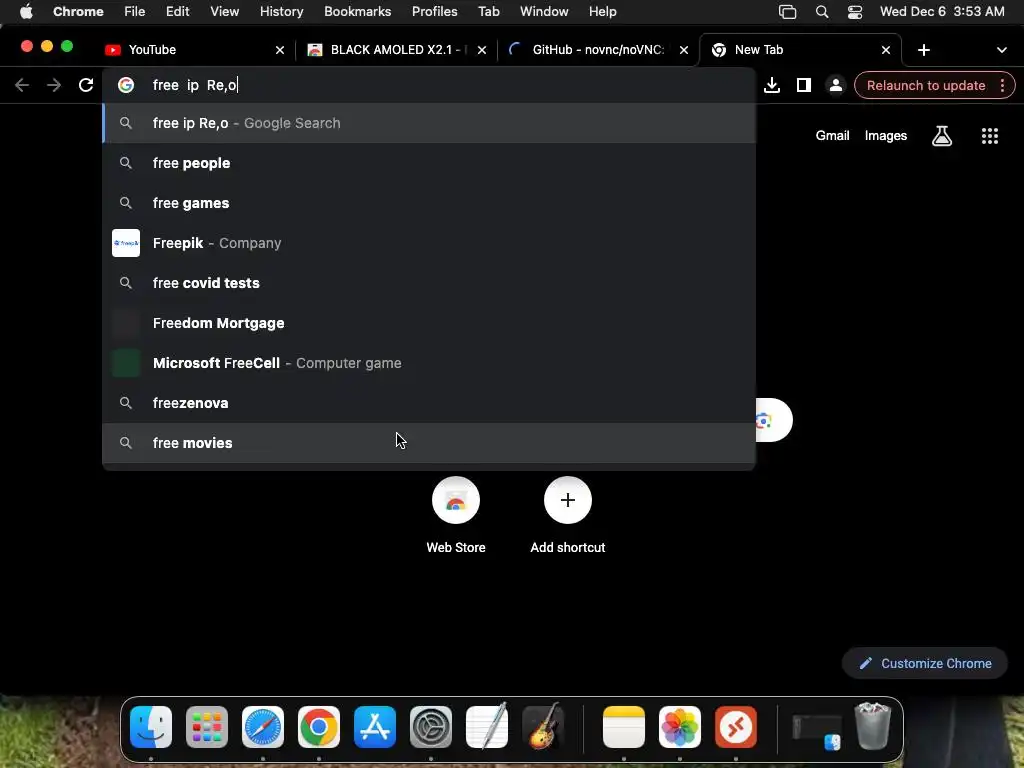
Task: Open Remote Desktop app in Dock
Action: pos(736,727)
